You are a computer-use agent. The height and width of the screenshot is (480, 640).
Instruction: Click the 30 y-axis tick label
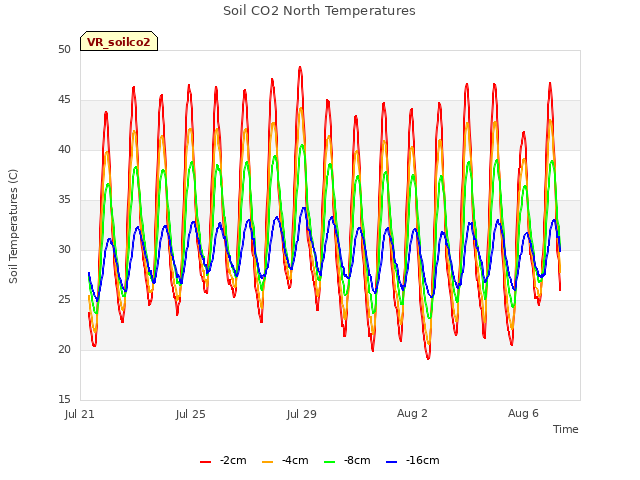64,249
